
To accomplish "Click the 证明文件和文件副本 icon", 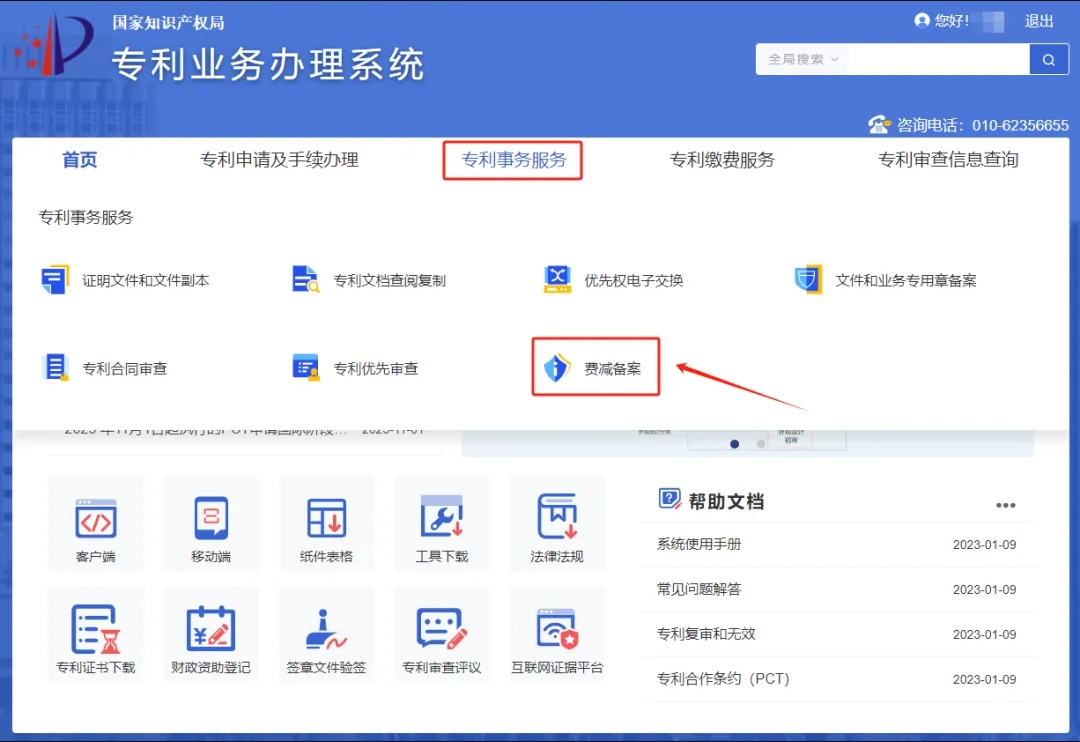I will point(55,280).
